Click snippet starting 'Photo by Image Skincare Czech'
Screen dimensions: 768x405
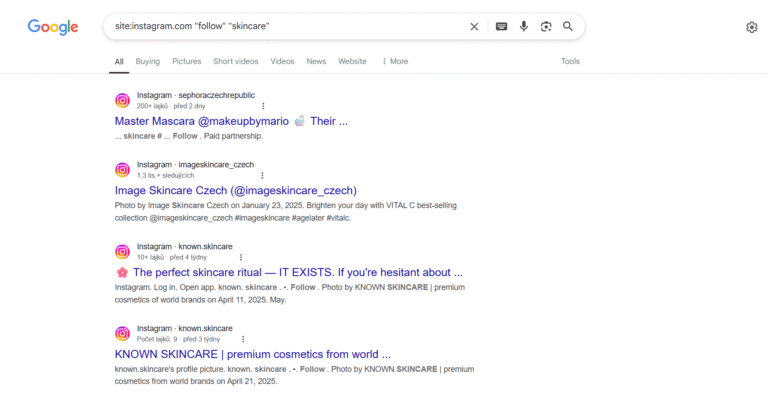click(x=286, y=212)
